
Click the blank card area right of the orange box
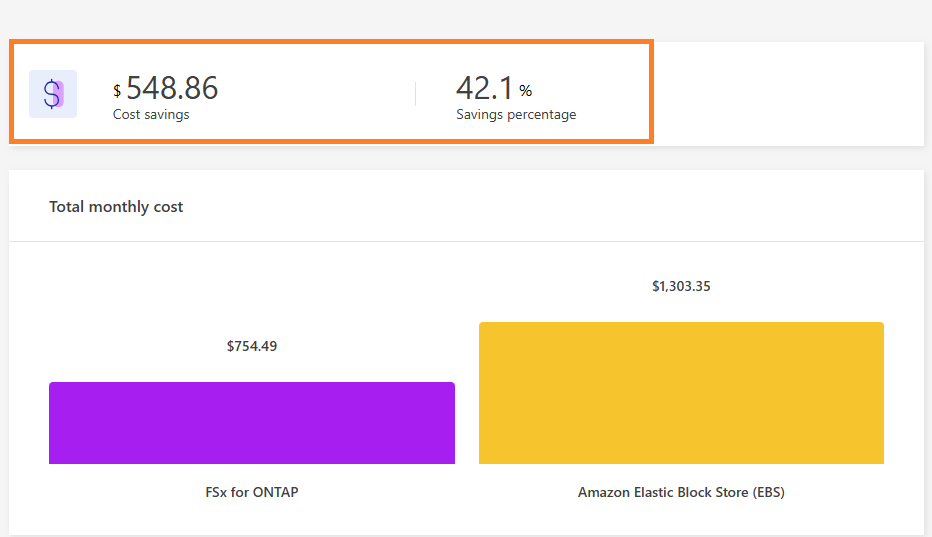click(x=788, y=93)
